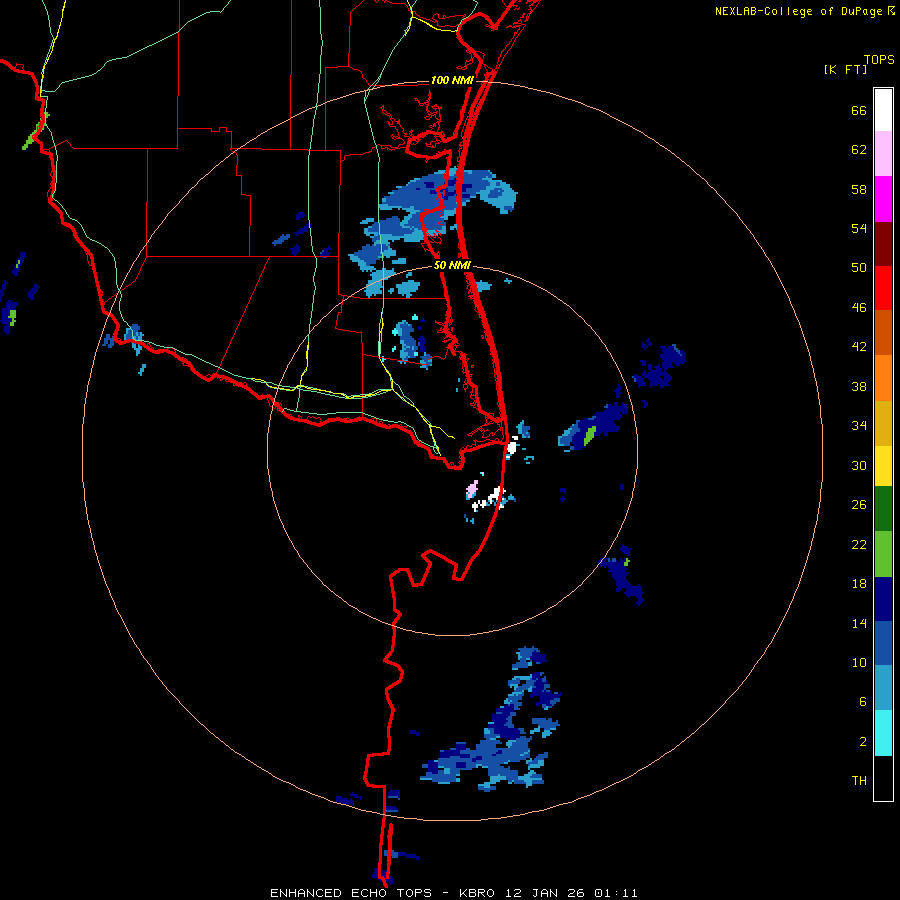
Task: Click the legend value 18
Action: point(859,584)
